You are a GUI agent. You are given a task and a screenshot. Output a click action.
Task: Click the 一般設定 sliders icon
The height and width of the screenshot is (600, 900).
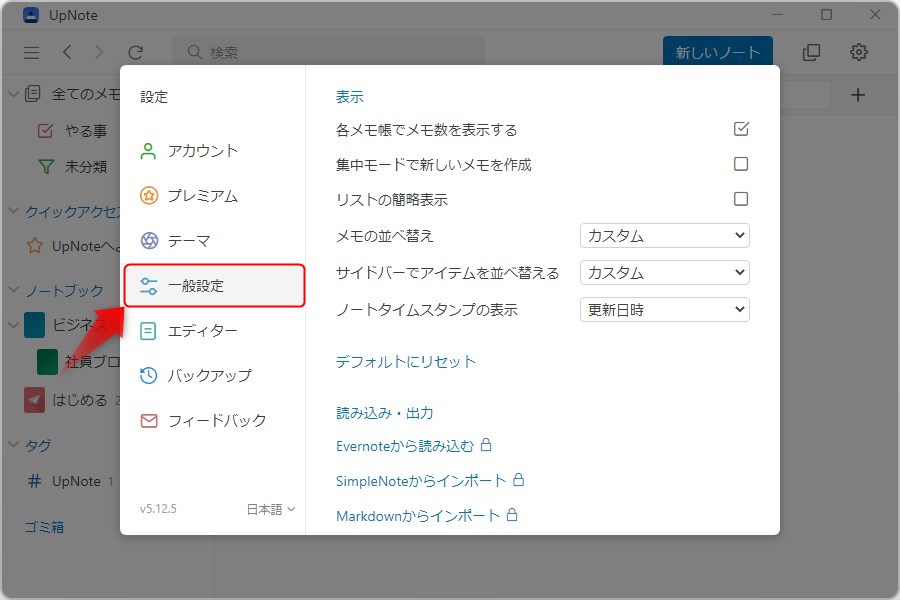pos(149,286)
